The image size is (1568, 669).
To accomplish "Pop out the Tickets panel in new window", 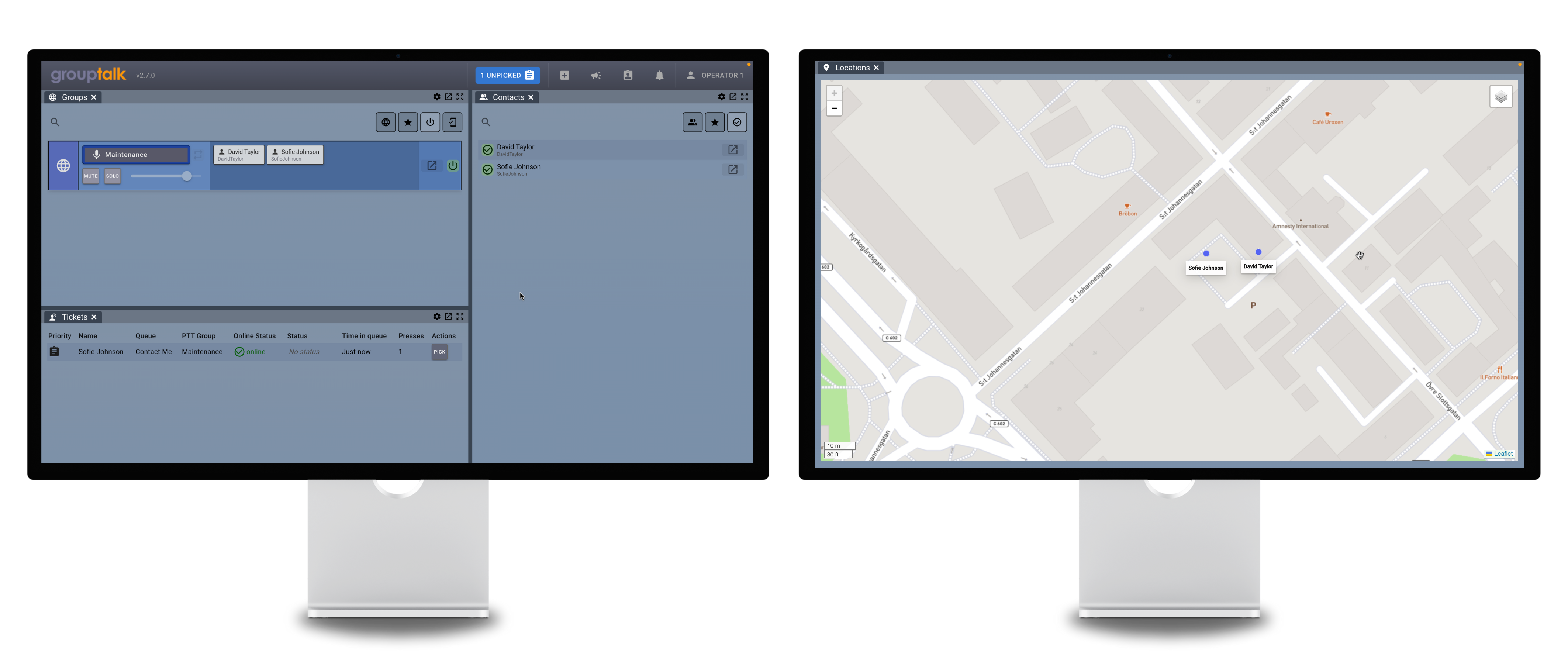I will point(448,317).
